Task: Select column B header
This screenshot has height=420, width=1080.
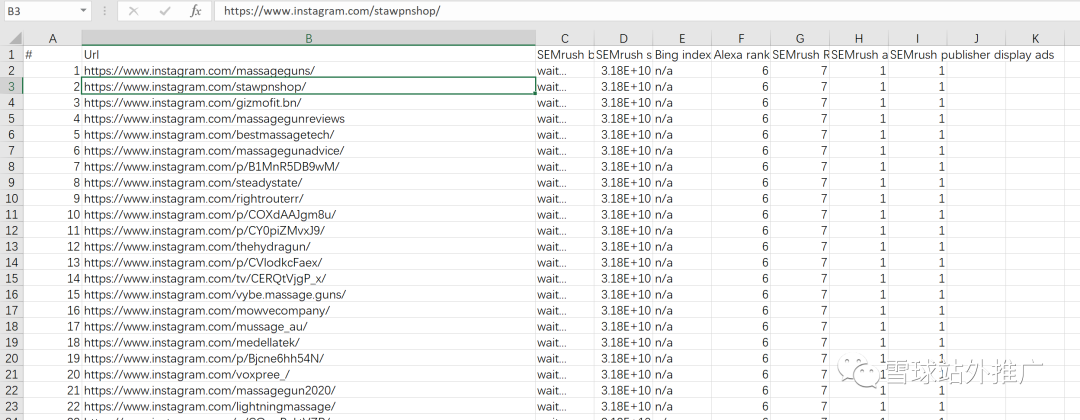Action: [x=308, y=38]
